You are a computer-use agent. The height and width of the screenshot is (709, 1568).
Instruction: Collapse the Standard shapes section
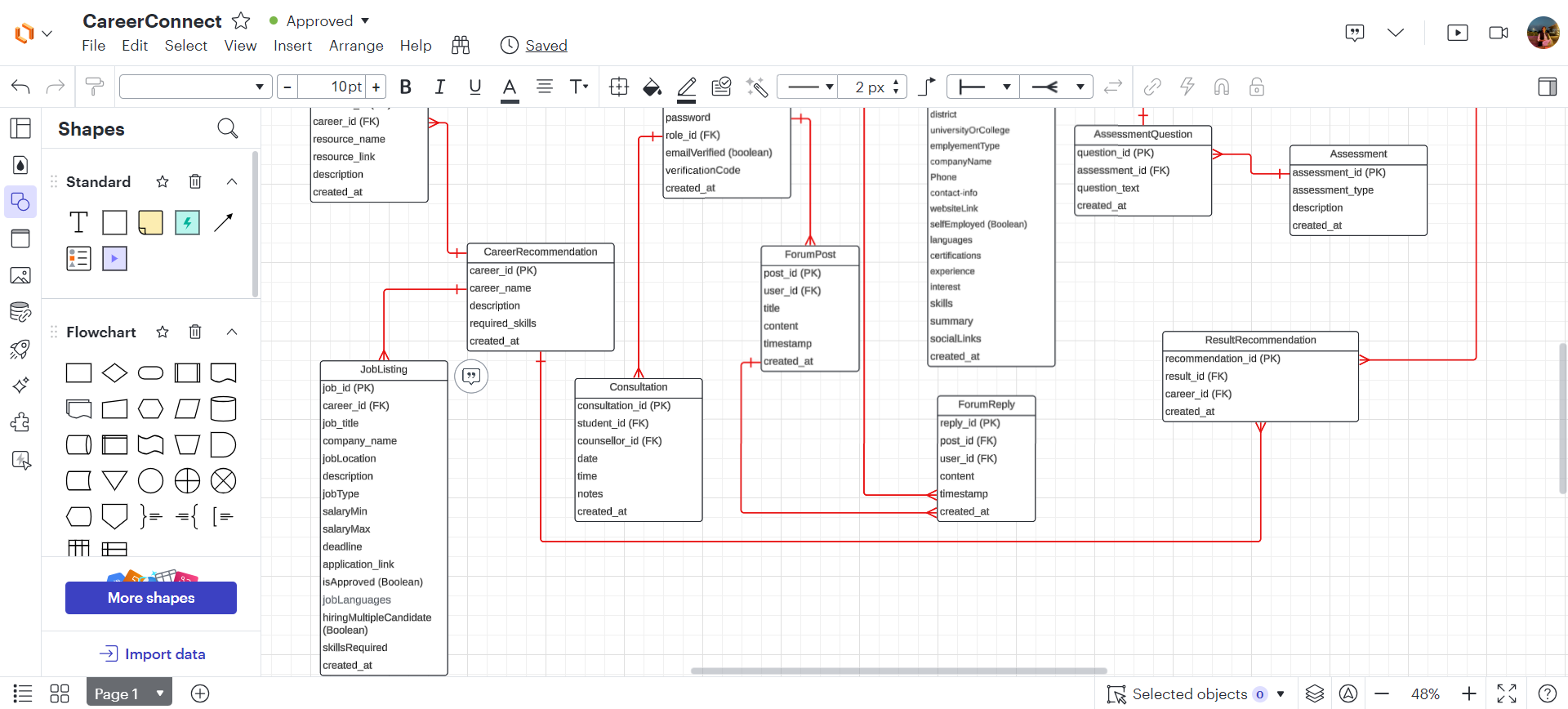click(x=232, y=181)
